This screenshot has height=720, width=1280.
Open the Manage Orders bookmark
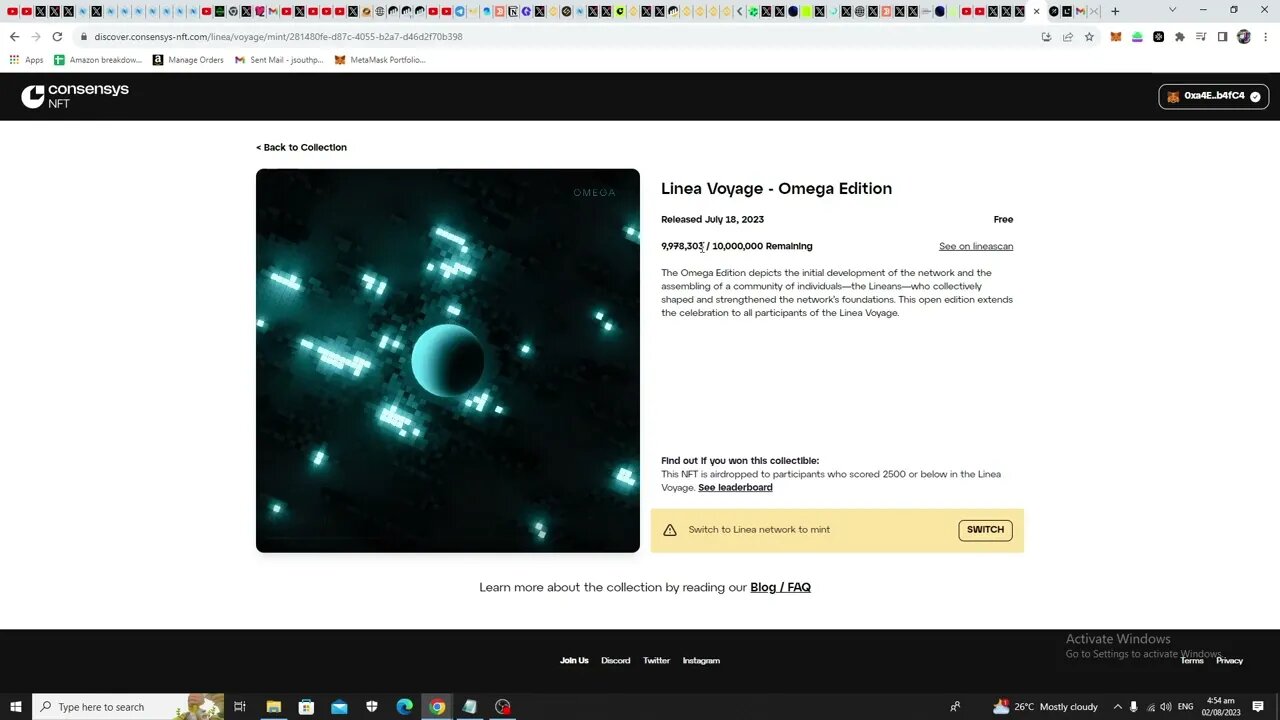188,60
